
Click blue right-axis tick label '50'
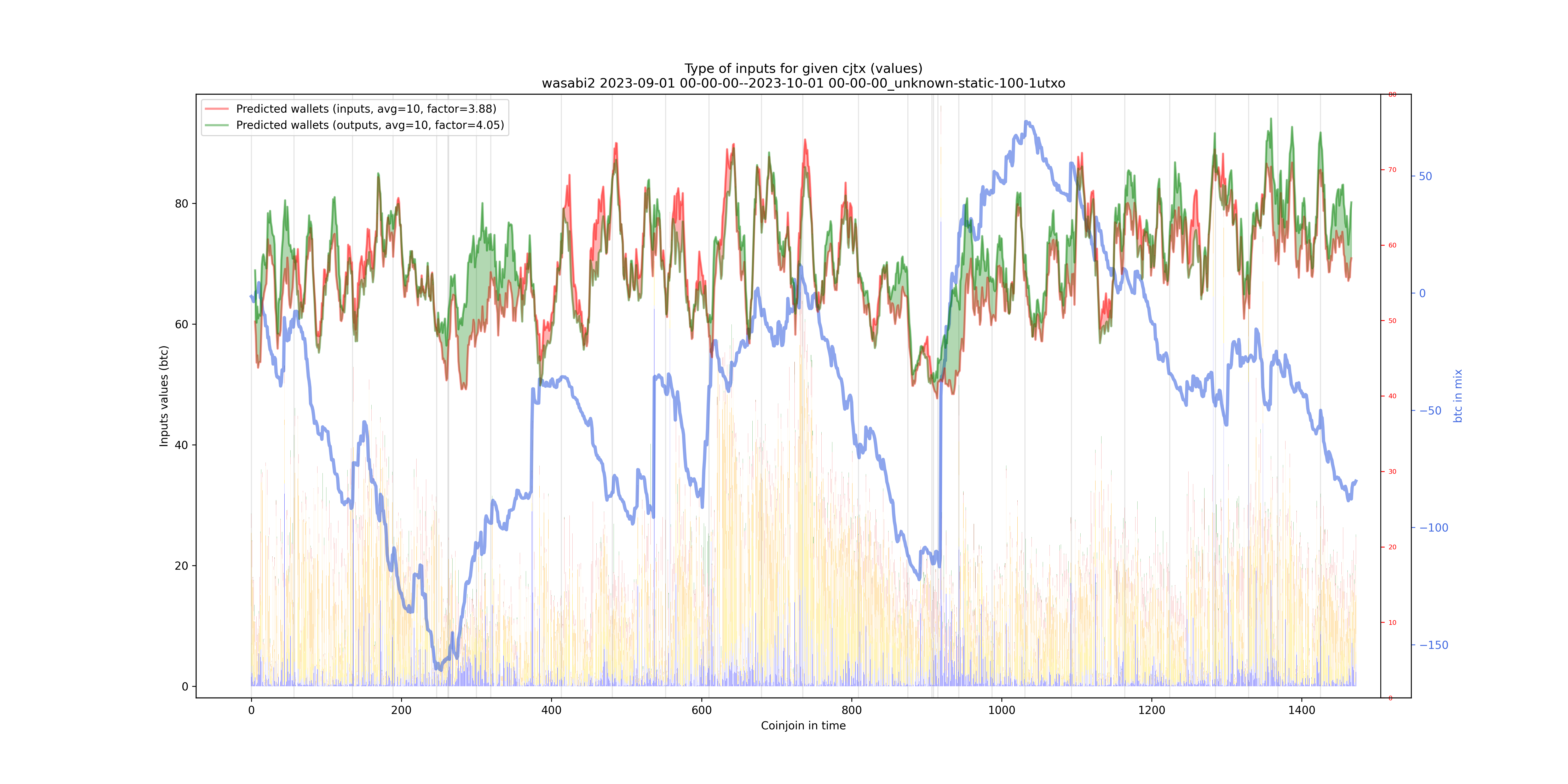click(1426, 176)
